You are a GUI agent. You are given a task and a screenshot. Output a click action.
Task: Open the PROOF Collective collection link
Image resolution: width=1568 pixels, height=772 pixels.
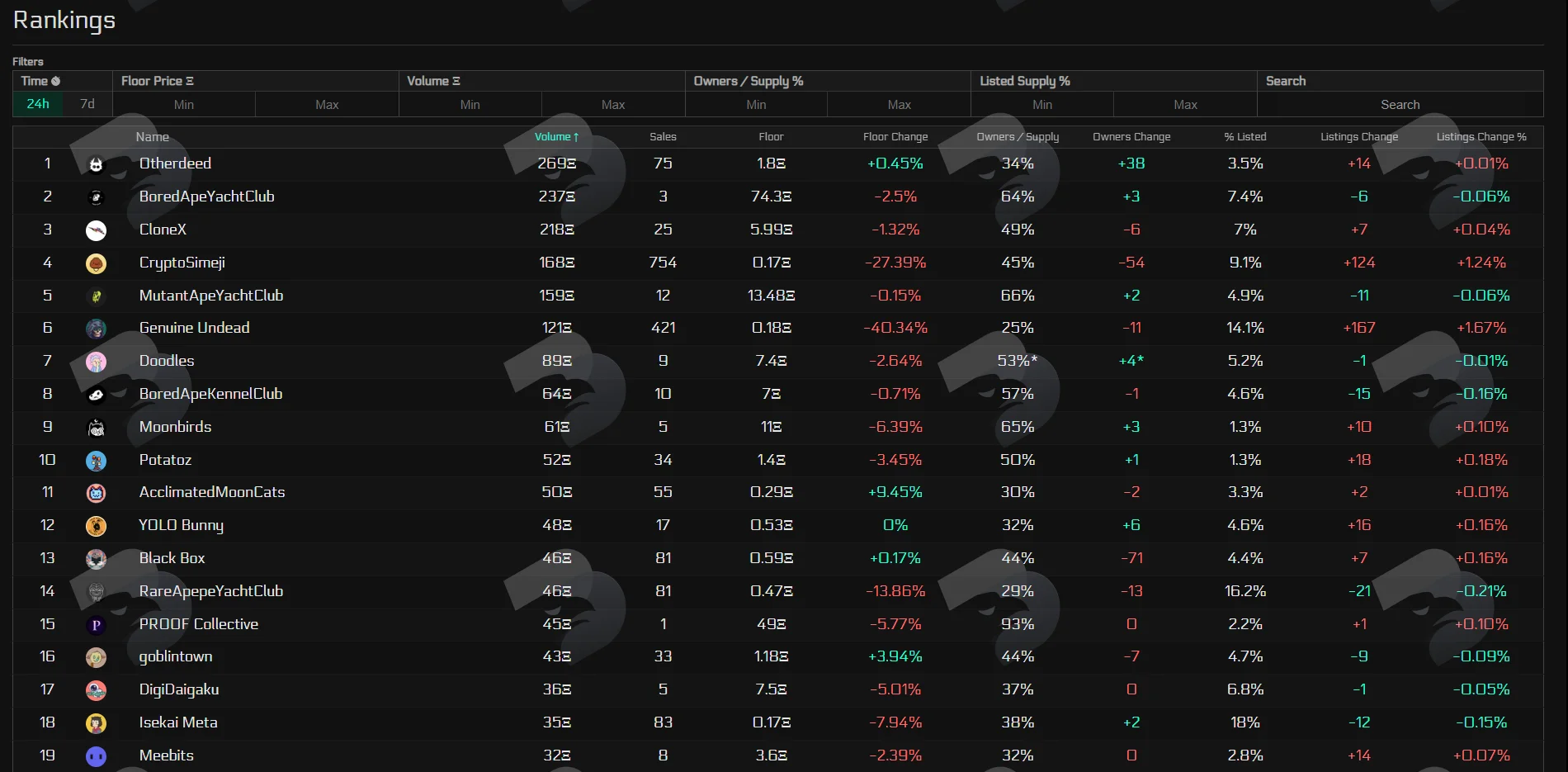[198, 624]
